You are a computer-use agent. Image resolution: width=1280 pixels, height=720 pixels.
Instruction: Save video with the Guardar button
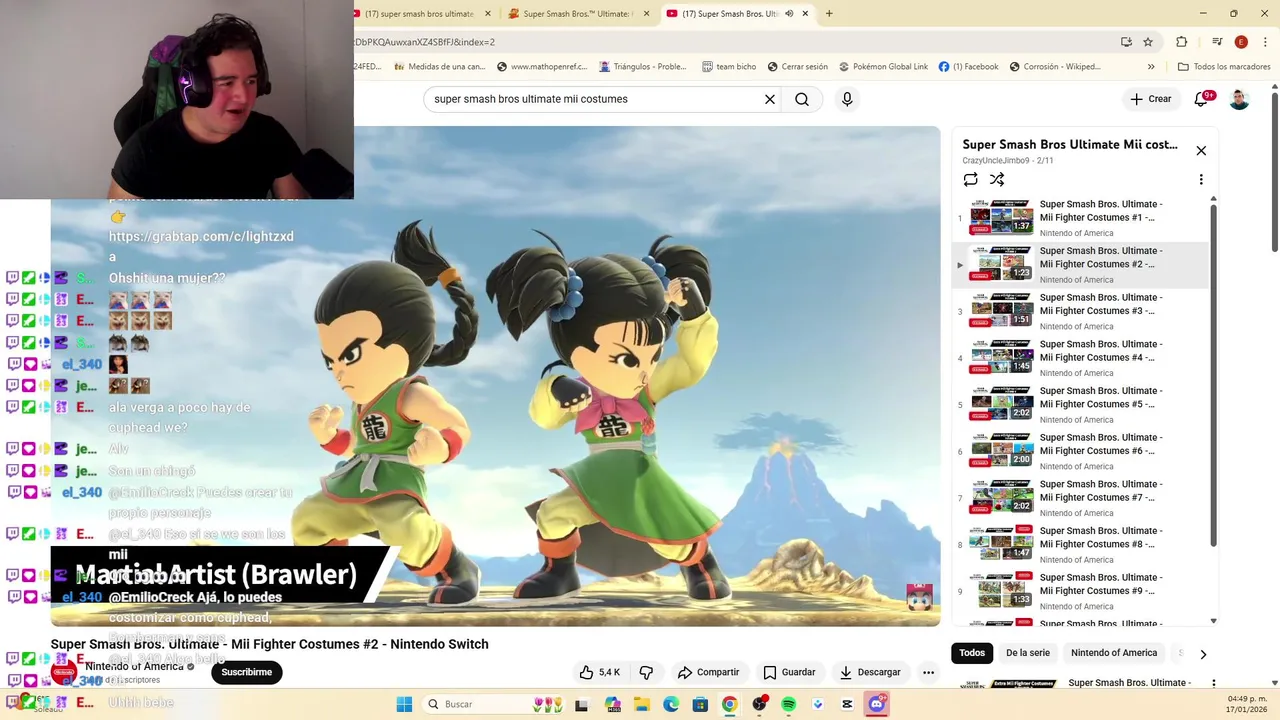pos(789,672)
